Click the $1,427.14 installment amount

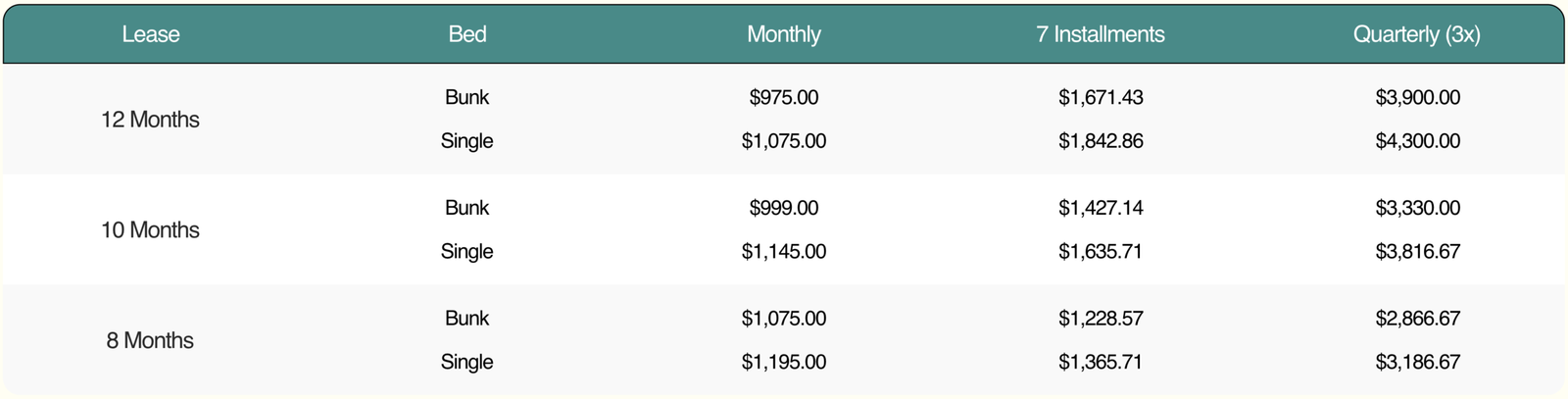pos(1101,208)
